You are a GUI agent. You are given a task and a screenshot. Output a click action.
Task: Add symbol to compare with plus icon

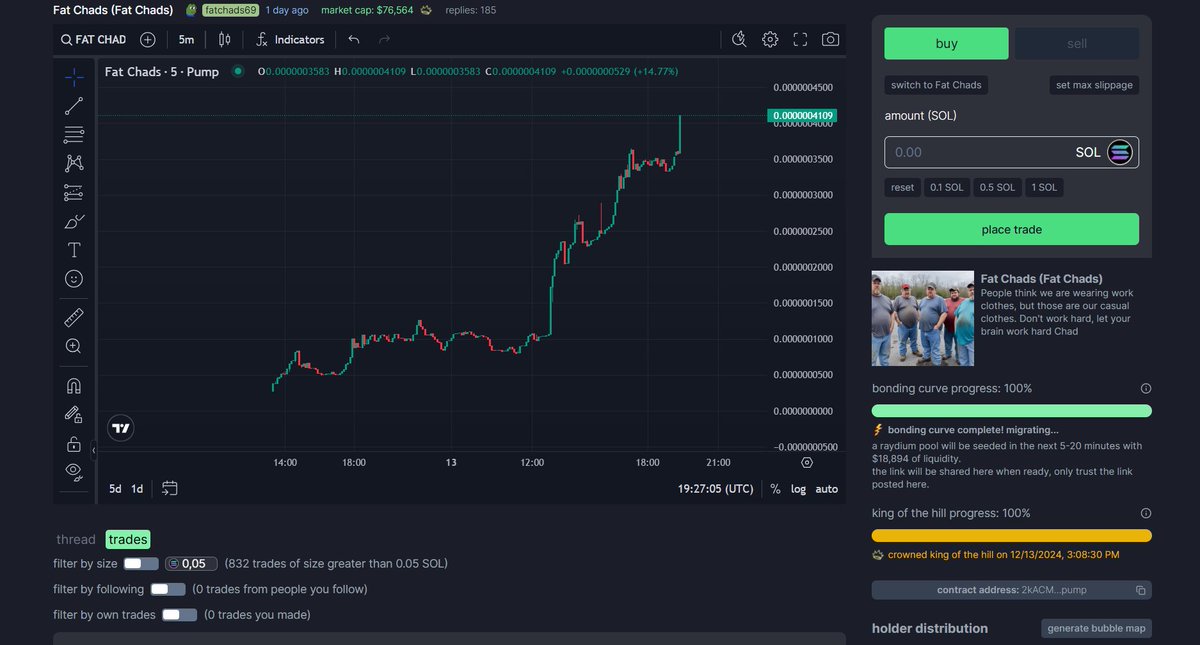tap(148, 40)
